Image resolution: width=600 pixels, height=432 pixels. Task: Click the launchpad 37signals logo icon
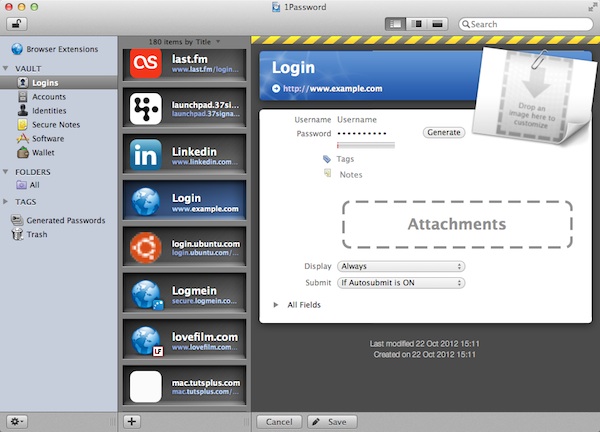145,108
